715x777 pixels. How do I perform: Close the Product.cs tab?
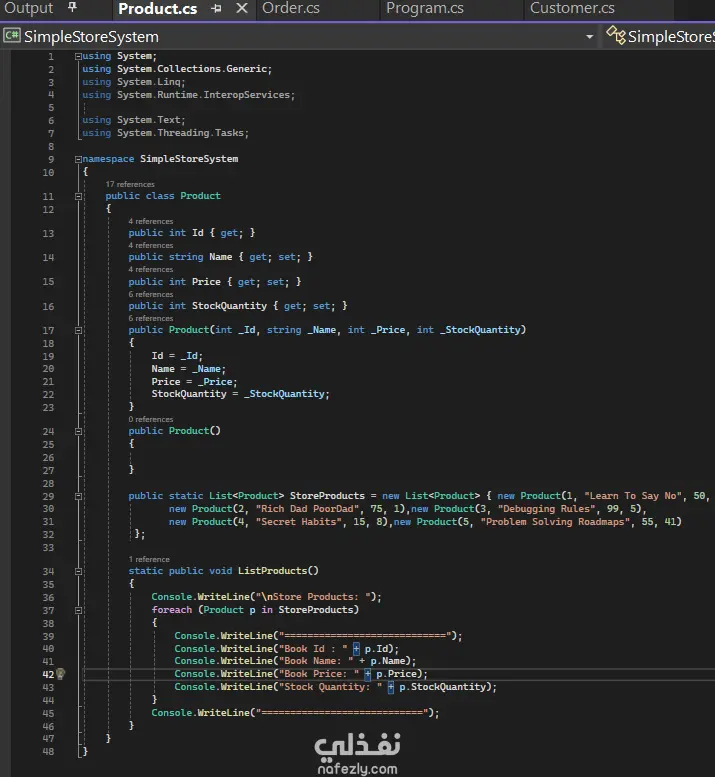[242, 8]
